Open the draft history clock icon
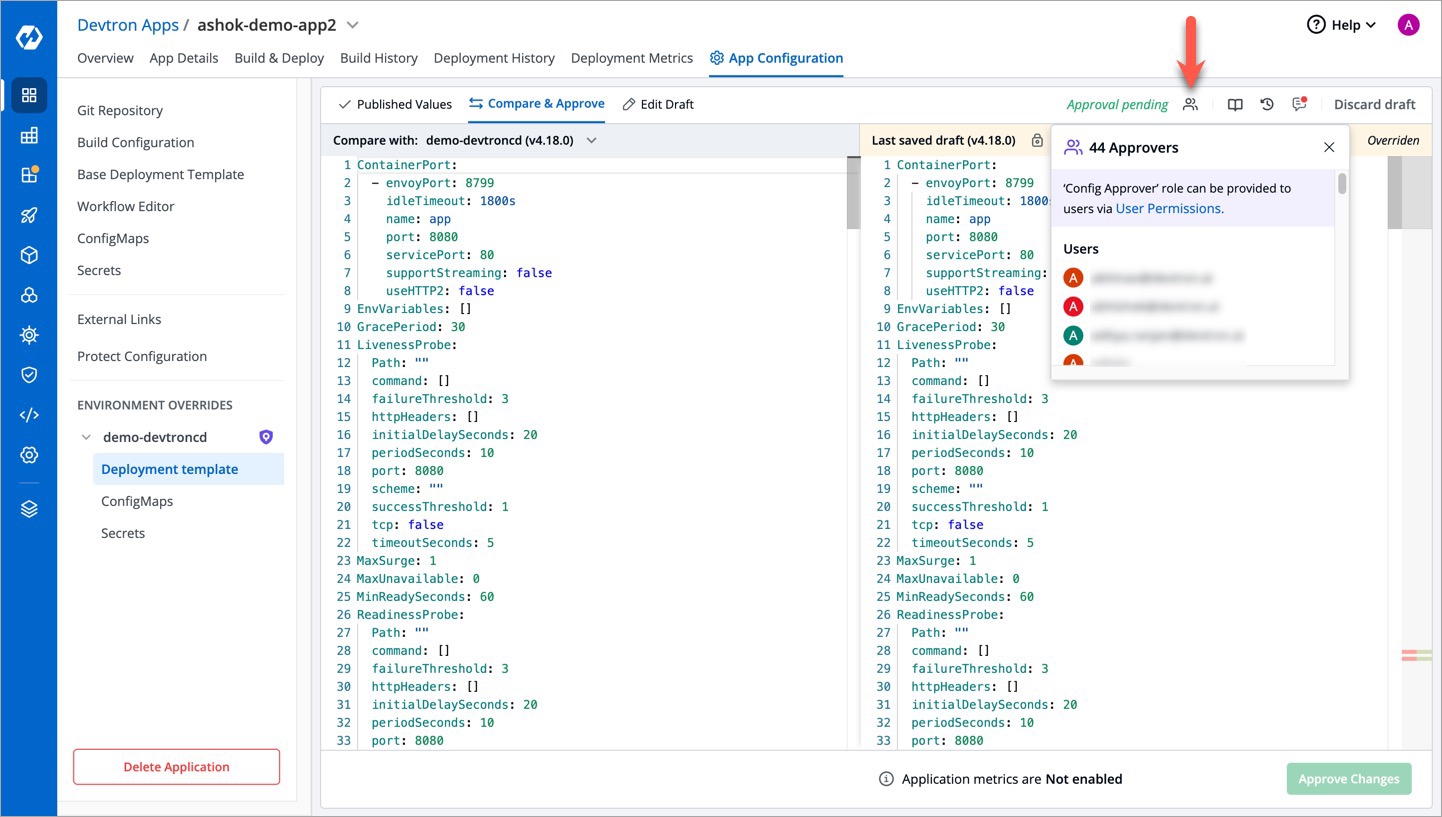Viewport: 1442px width, 817px height. pos(1267,104)
